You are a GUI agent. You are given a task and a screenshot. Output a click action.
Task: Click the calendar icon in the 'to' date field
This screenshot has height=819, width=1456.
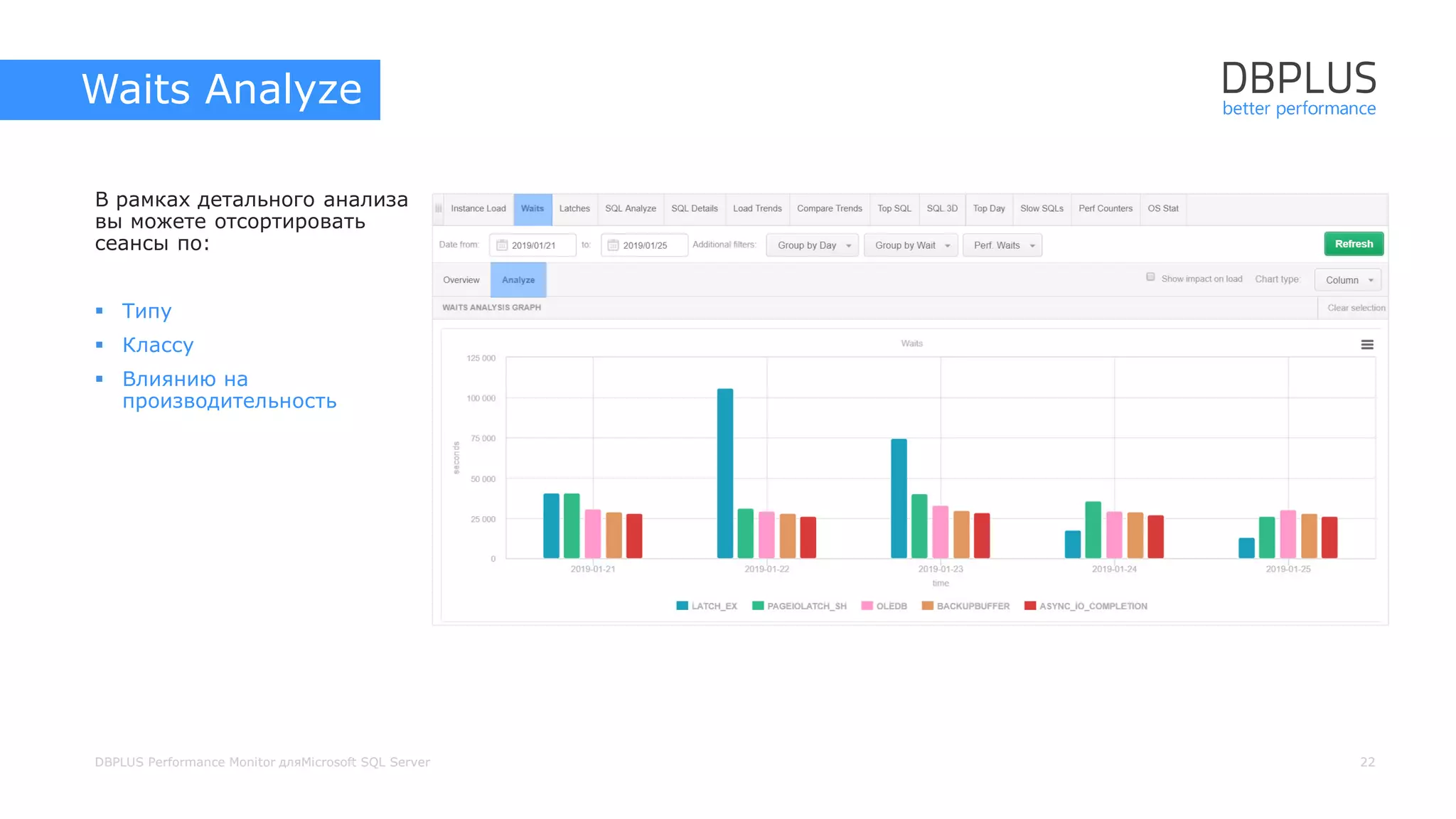click(613, 245)
